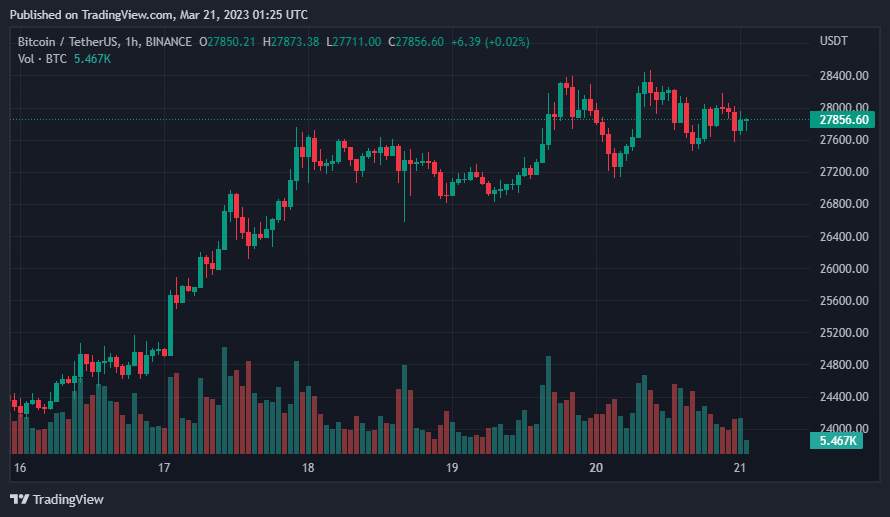Click the volume value tag 5.467K
Viewport: 890px width, 517px height.
pos(837,441)
